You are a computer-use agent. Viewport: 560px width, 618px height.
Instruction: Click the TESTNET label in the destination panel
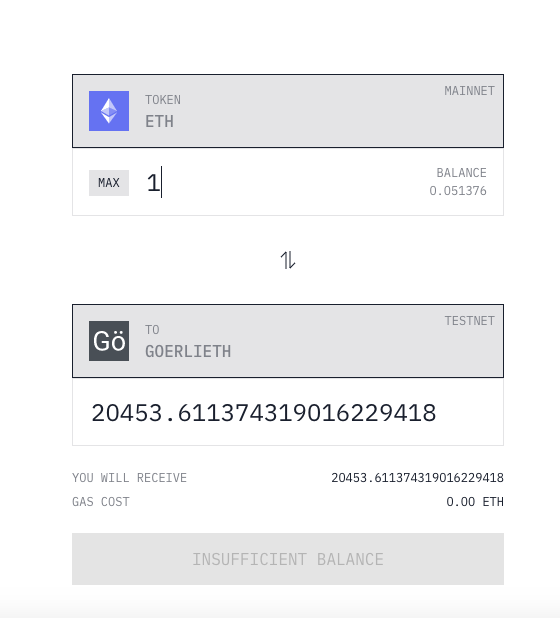469,321
